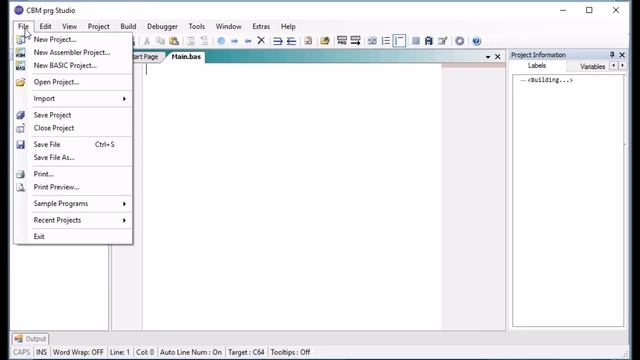Close the Project Information panel
The image size is (640, 360).
[622, 55]
